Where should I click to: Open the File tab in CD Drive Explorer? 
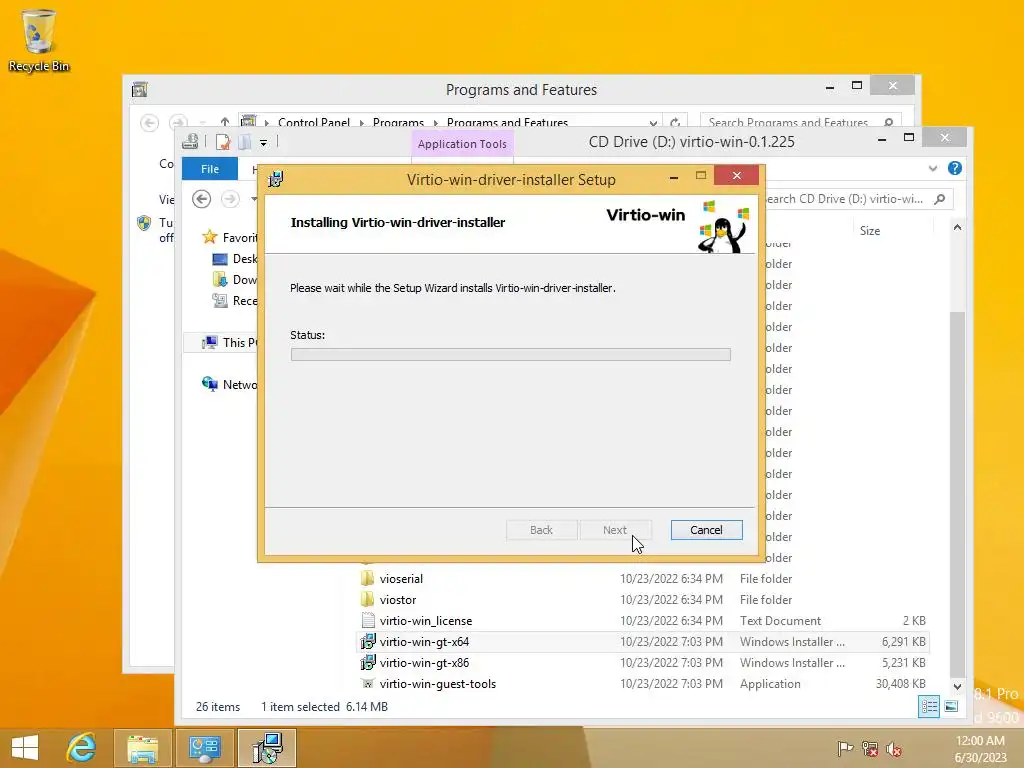[210, 168]
